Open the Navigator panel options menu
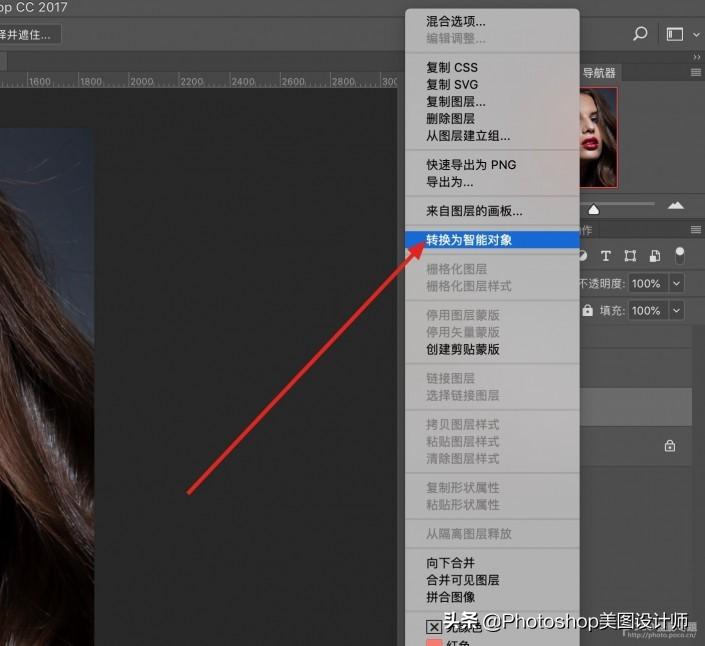The width and height of the screenshot is (705, 646). 695,73
